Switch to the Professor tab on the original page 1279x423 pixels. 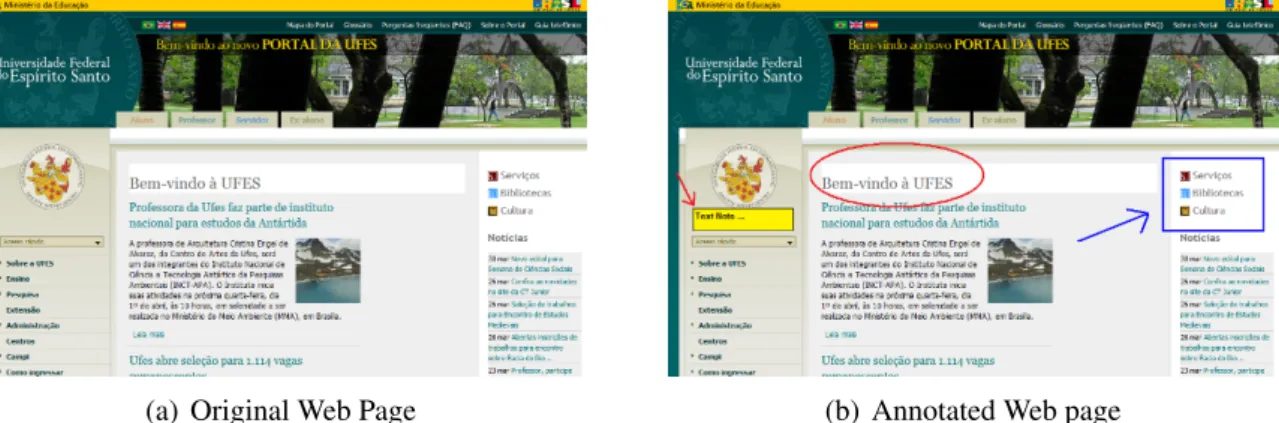[x=197, y=118]
